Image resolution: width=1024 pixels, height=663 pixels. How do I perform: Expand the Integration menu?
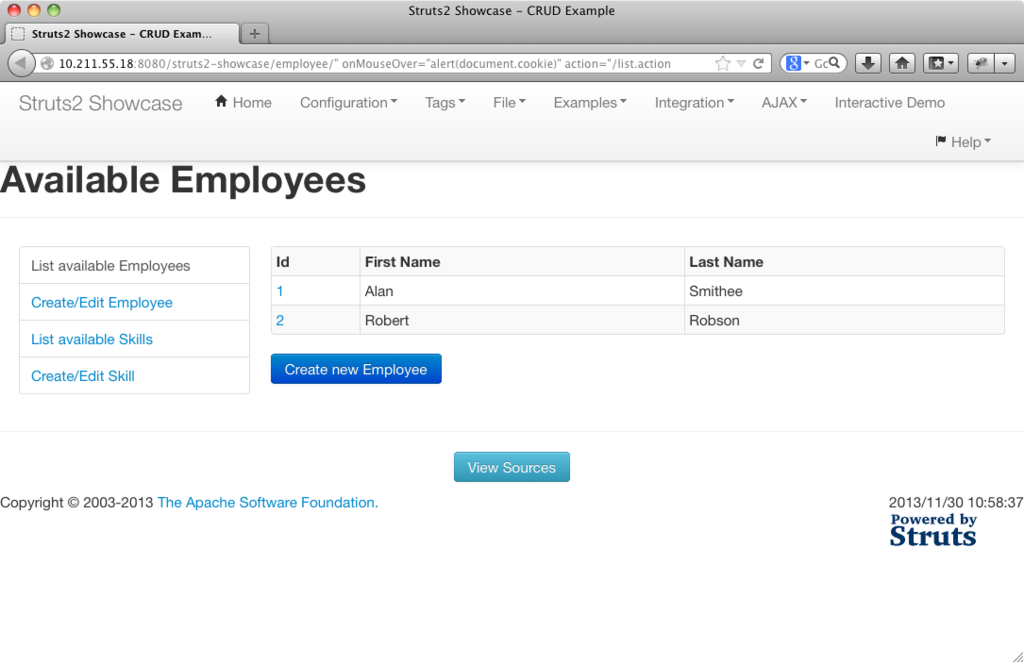[x=694, y=103]
